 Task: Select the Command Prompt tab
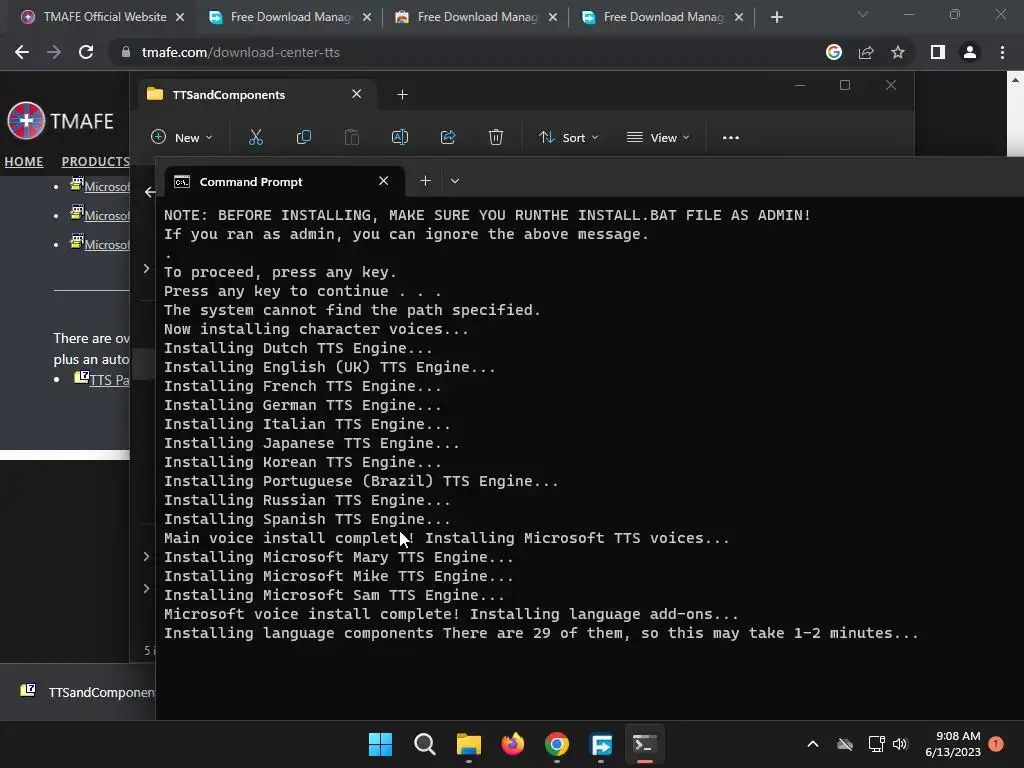(x=284, y=182)
